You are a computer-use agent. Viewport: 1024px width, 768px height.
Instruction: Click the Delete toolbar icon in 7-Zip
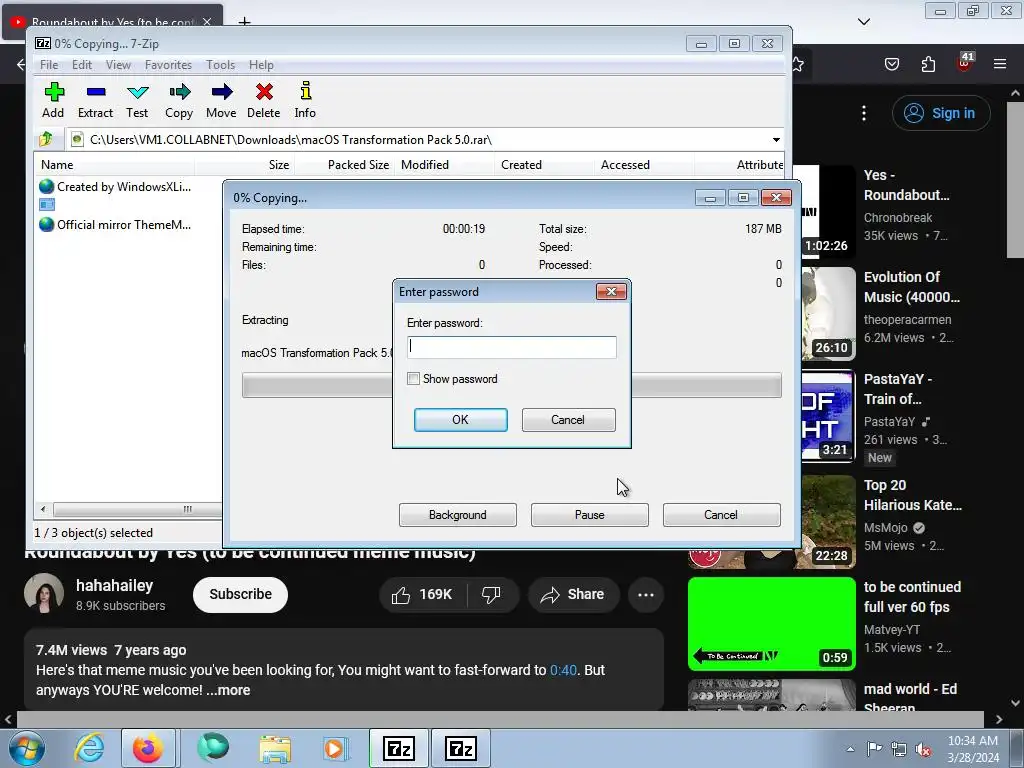pos(264,100)
